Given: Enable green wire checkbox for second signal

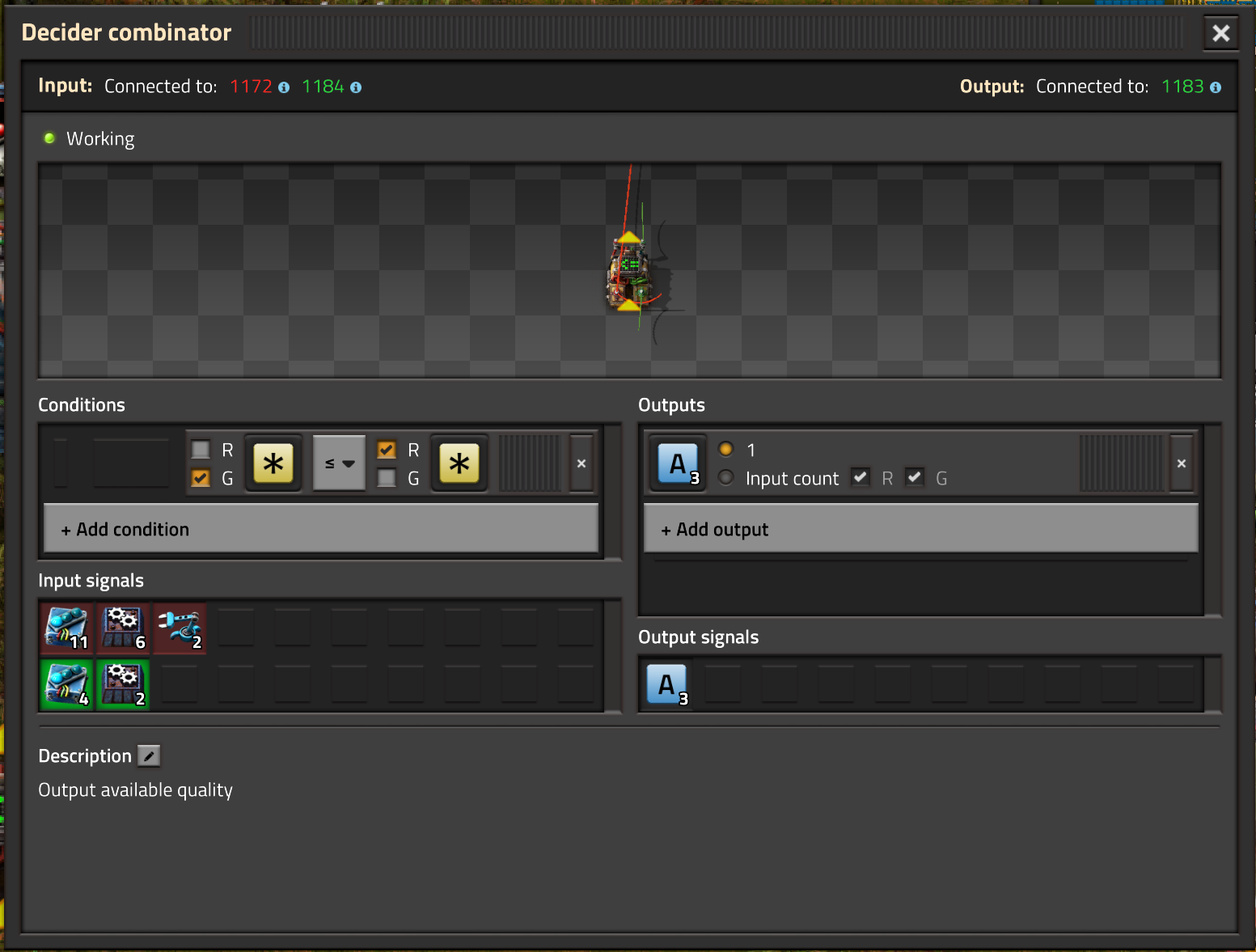Looking at the screenshot, I should (387, 478).
